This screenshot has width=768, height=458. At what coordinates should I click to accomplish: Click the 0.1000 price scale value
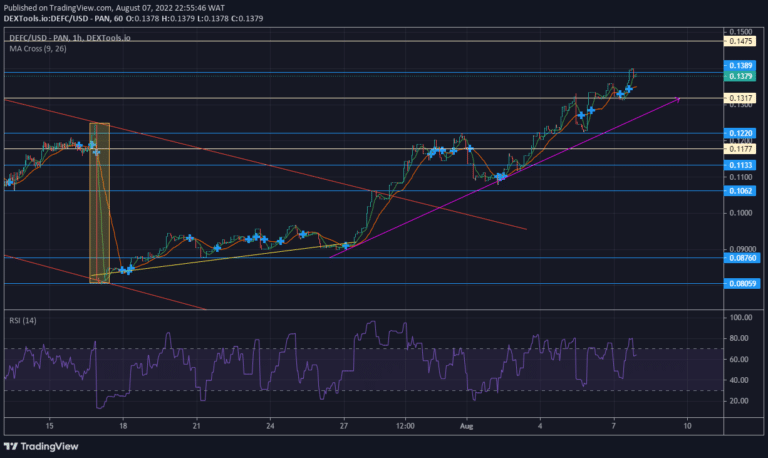(741, 213)
